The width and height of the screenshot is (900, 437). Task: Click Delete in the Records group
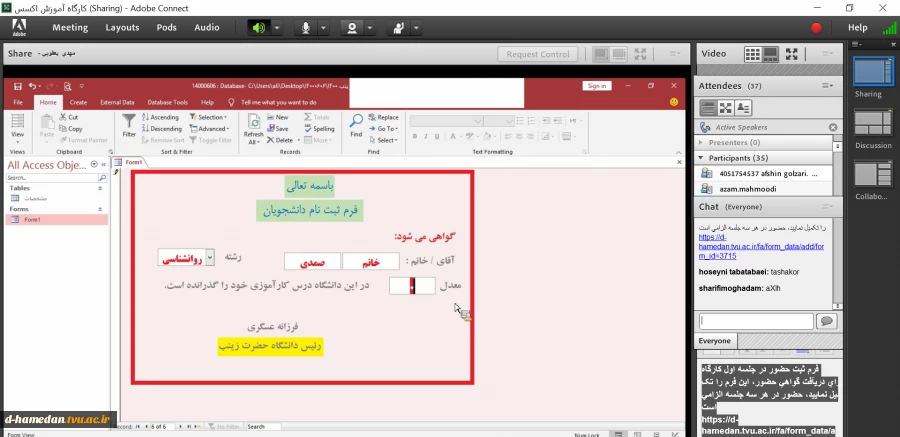tap(280, 140)
